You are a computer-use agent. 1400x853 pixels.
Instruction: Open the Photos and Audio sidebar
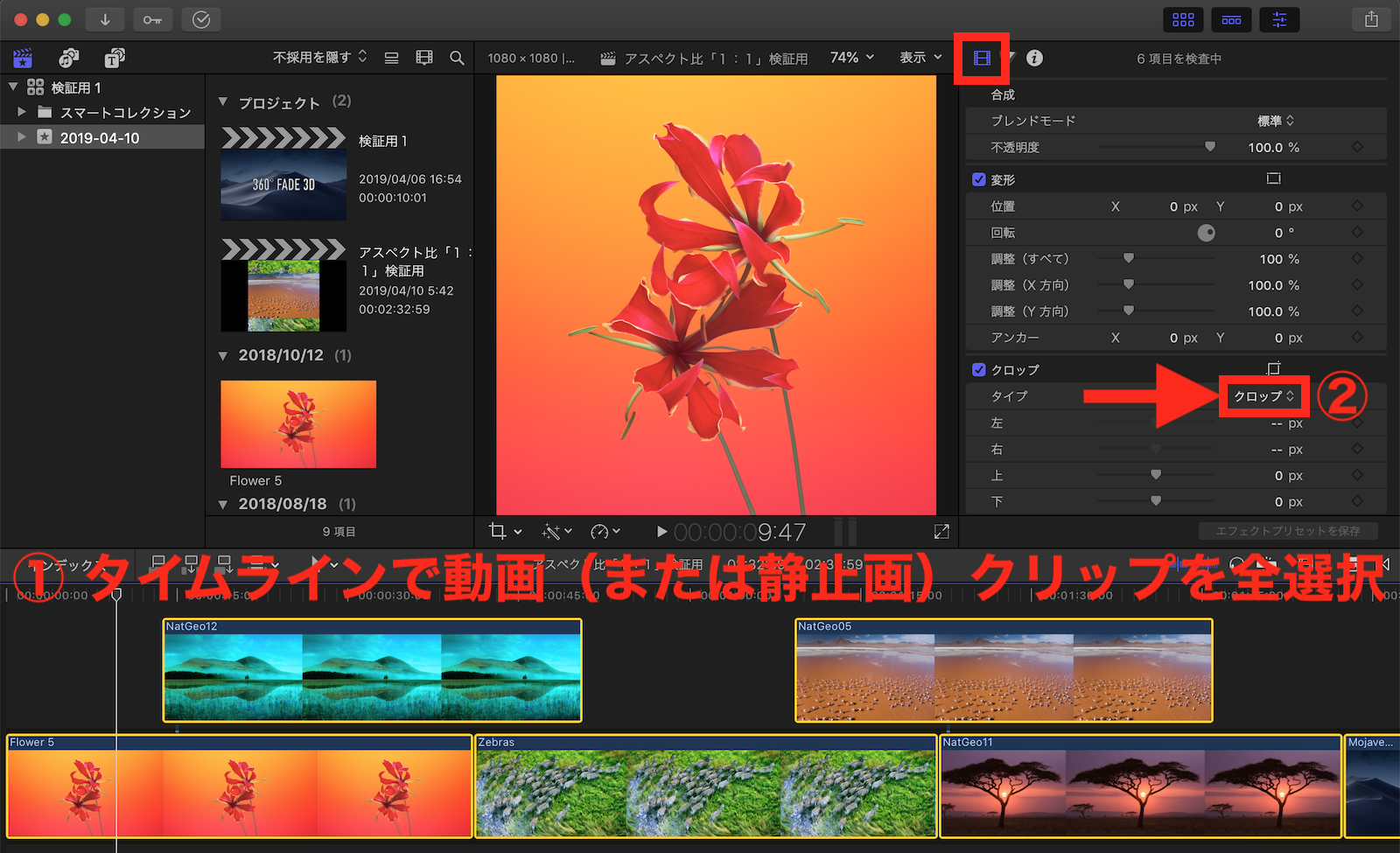point(68,59)
